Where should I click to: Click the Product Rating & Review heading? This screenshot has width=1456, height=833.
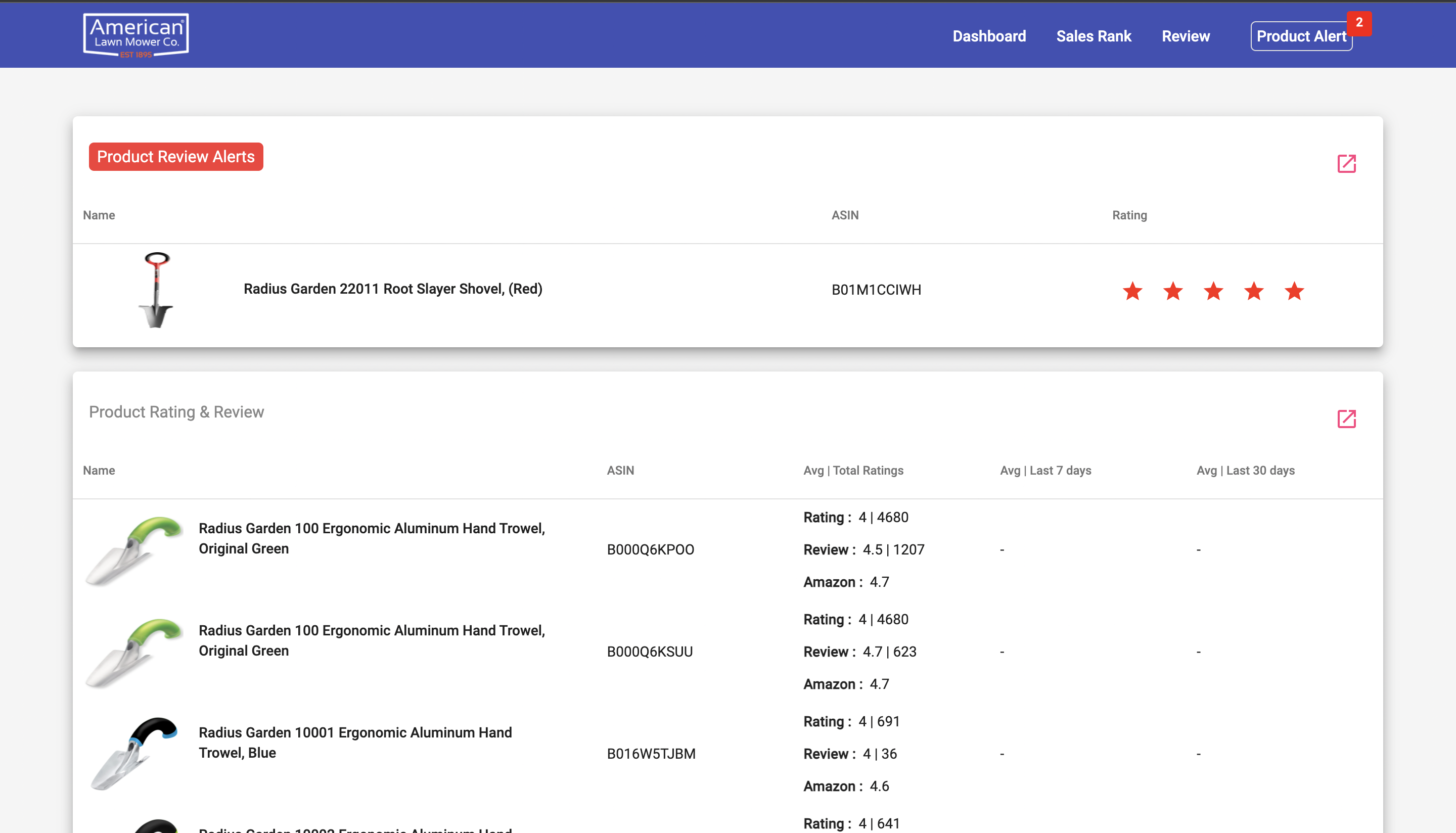(176, 412)
